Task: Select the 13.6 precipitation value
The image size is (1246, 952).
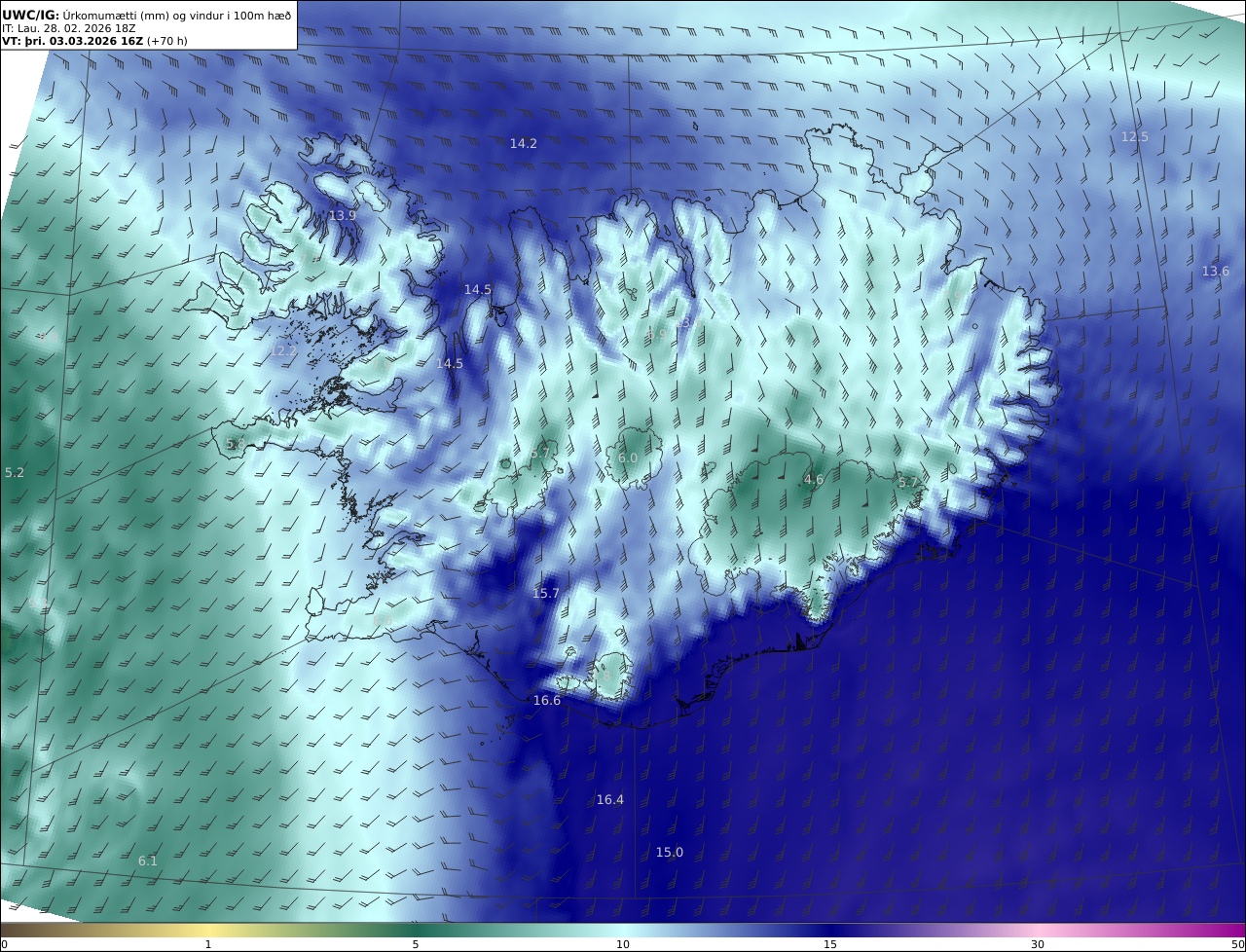Action: coord(1215,271)
